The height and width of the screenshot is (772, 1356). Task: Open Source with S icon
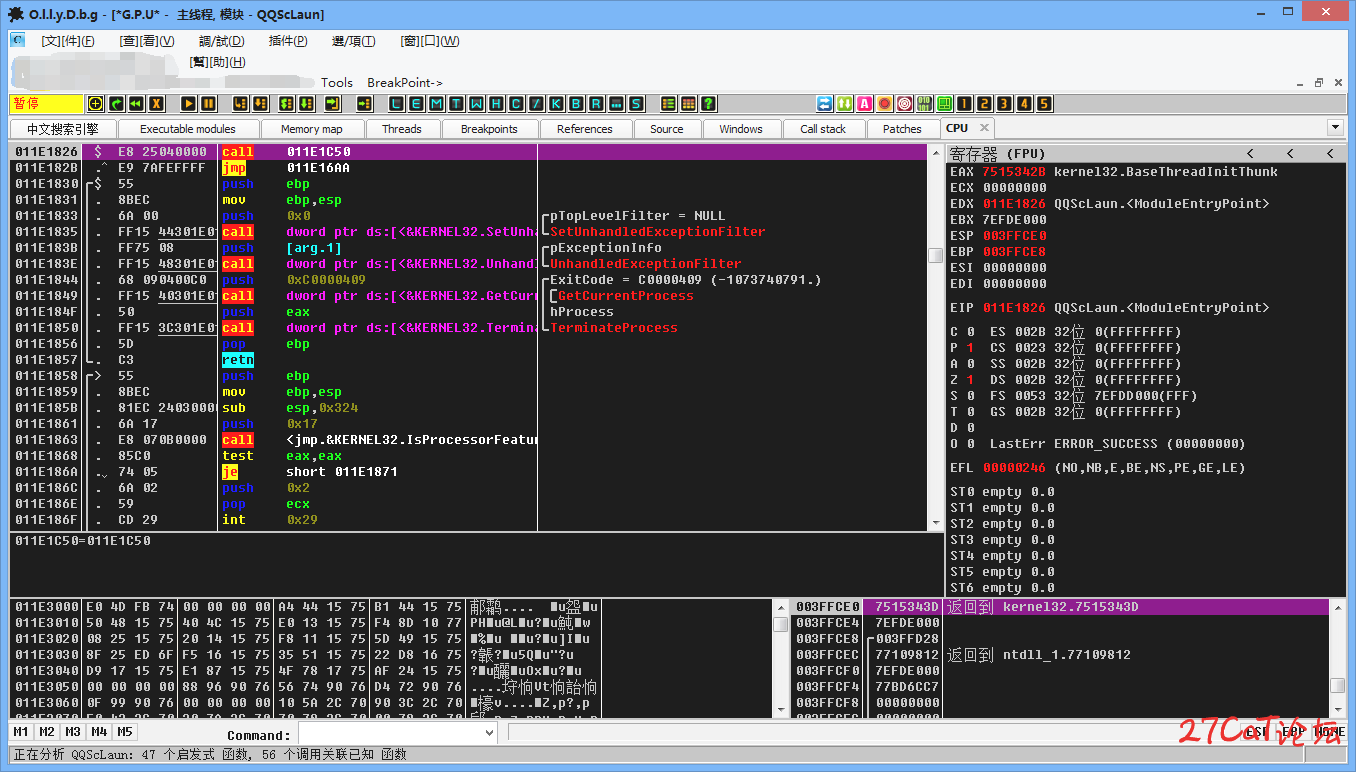[x=636, y=104]
